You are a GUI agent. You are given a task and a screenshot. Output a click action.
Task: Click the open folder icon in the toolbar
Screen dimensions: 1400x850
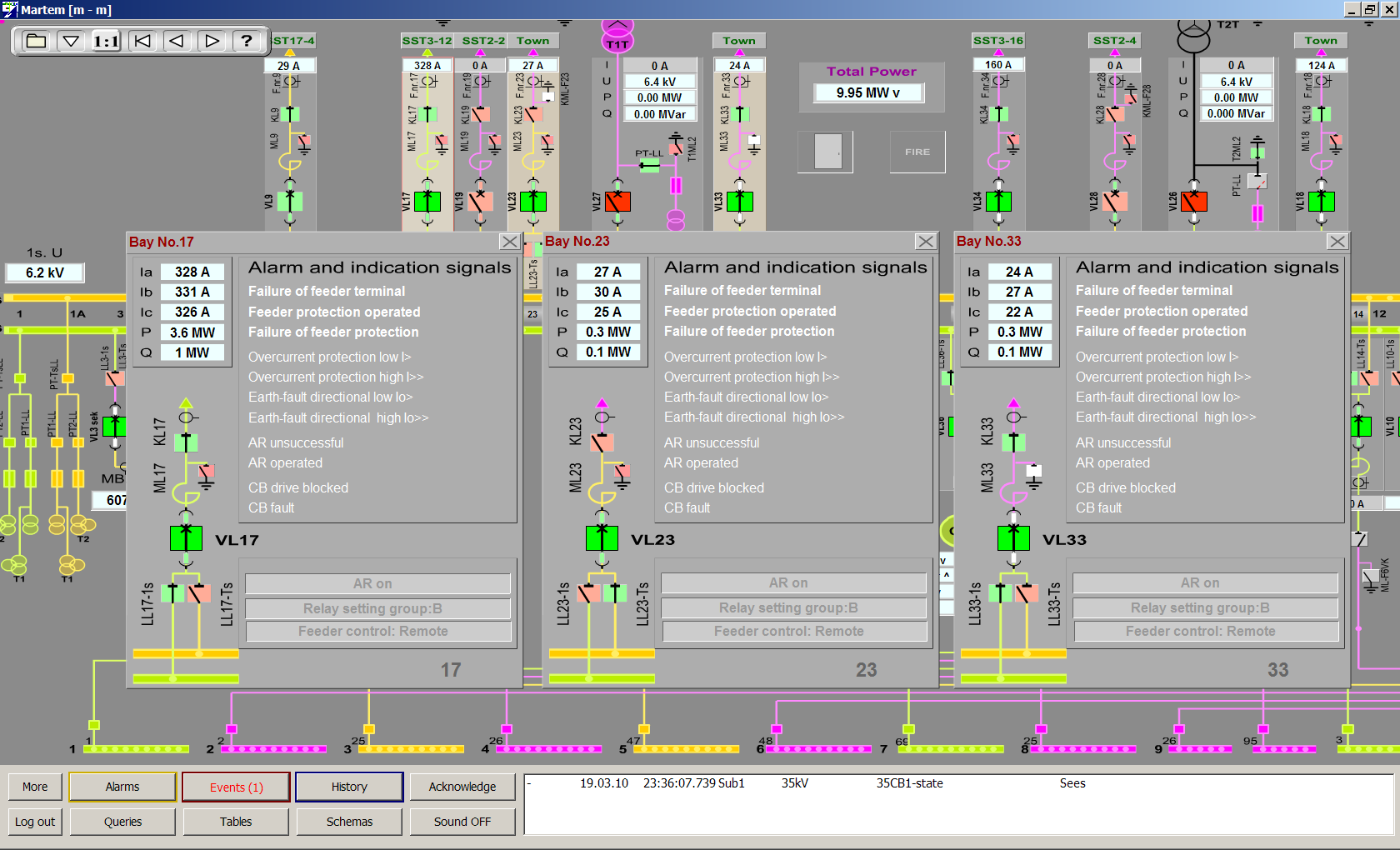(36, 41)
